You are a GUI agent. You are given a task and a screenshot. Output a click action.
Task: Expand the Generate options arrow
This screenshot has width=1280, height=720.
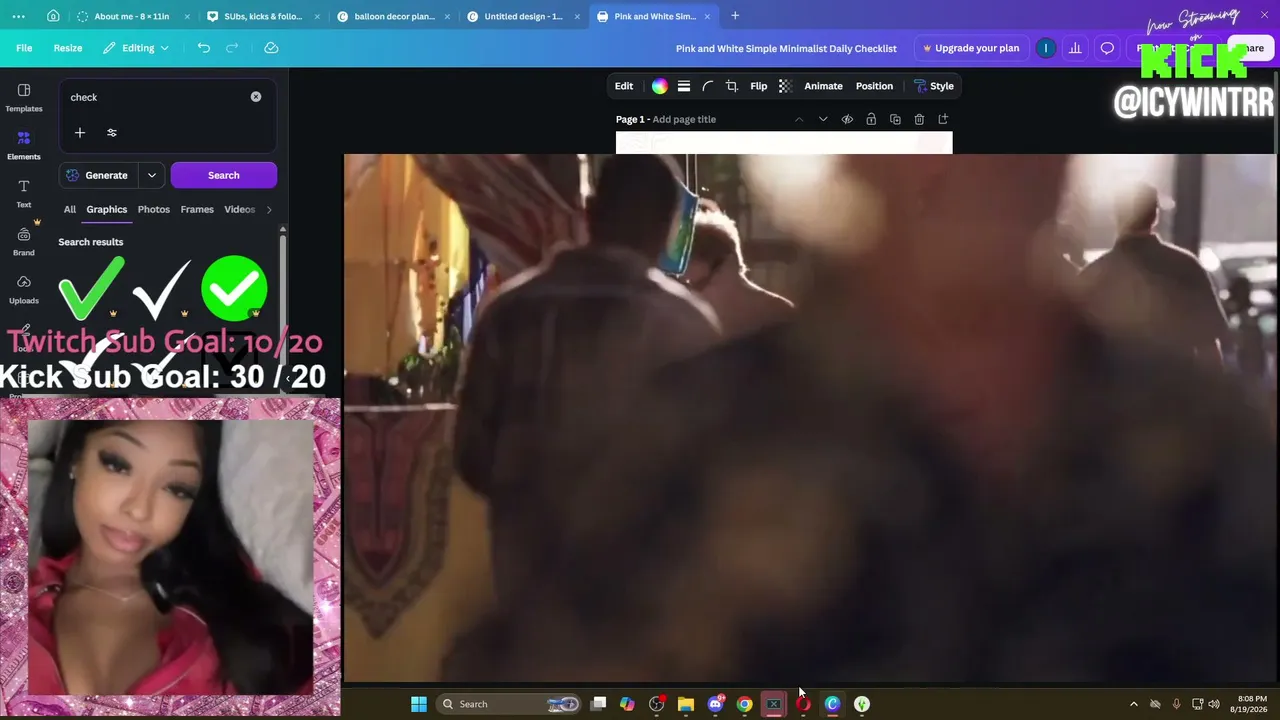tap(152, 175)
